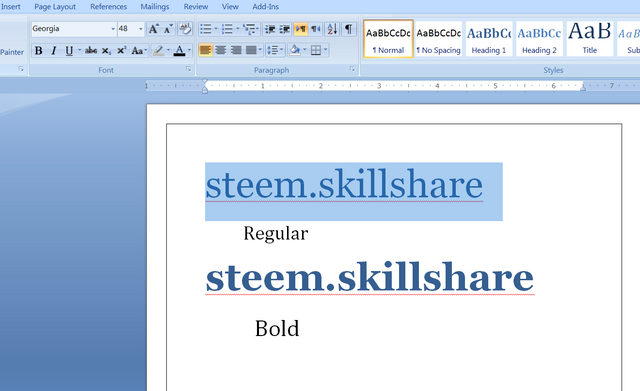This screenshot has height=391, width=640.
Task: Apply bullet list formatting
Action: click(206, 29)
